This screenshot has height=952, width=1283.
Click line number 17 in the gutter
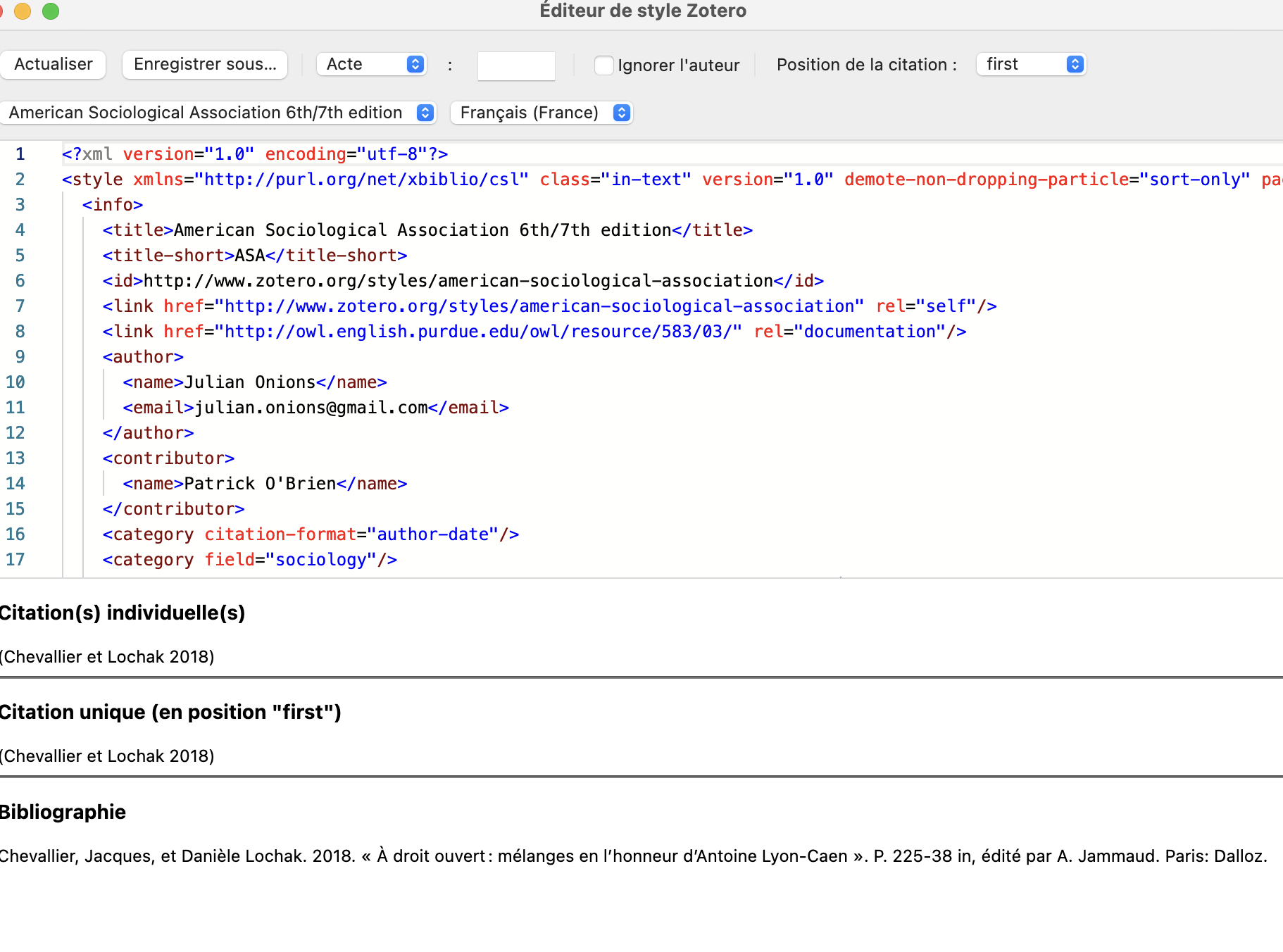[15, 559]
